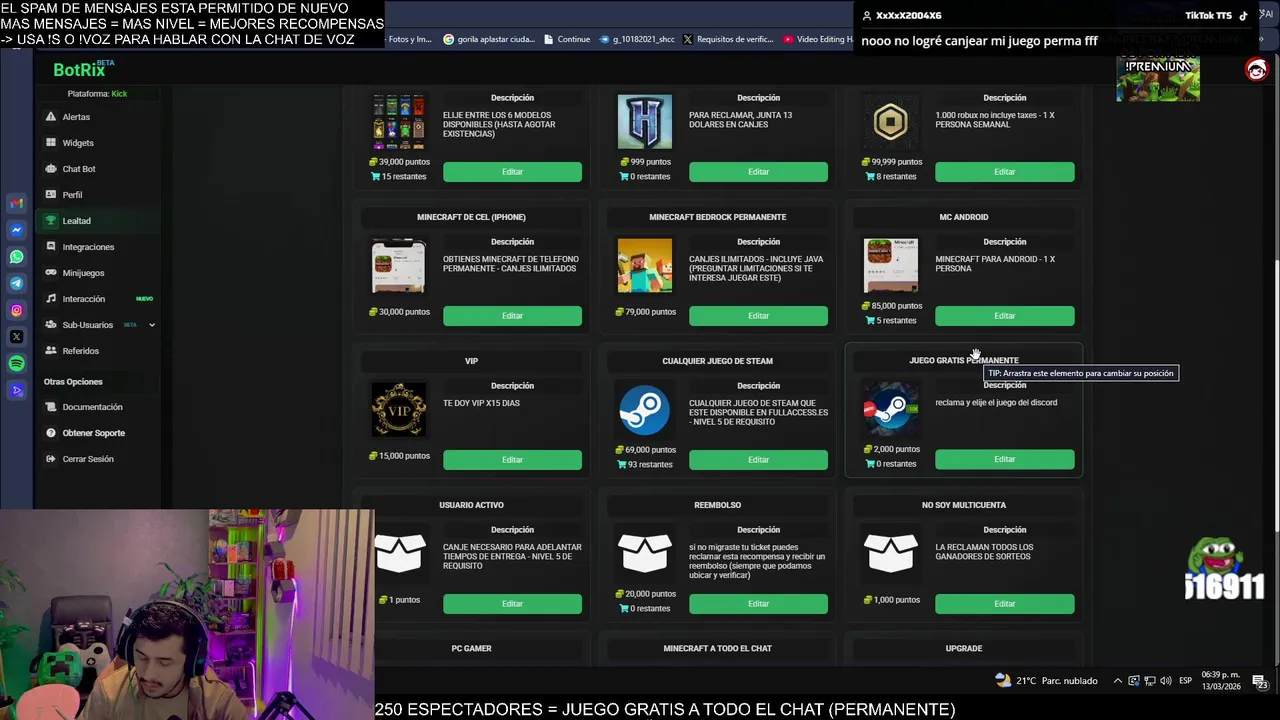Image resolution: width=1280 pixels, height=720 pixels.
Task: Open network tray icon
Action: (x=1149, y=681)
